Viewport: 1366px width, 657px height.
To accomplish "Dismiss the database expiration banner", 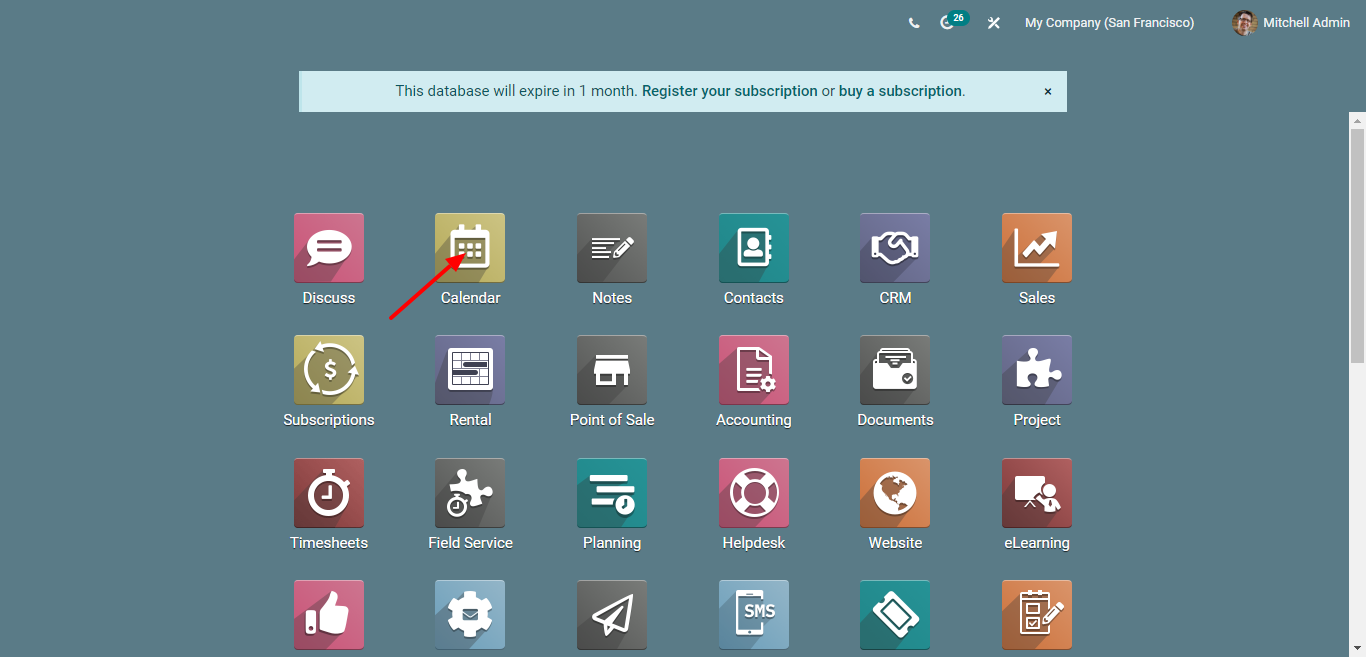I will point(1048,91).
